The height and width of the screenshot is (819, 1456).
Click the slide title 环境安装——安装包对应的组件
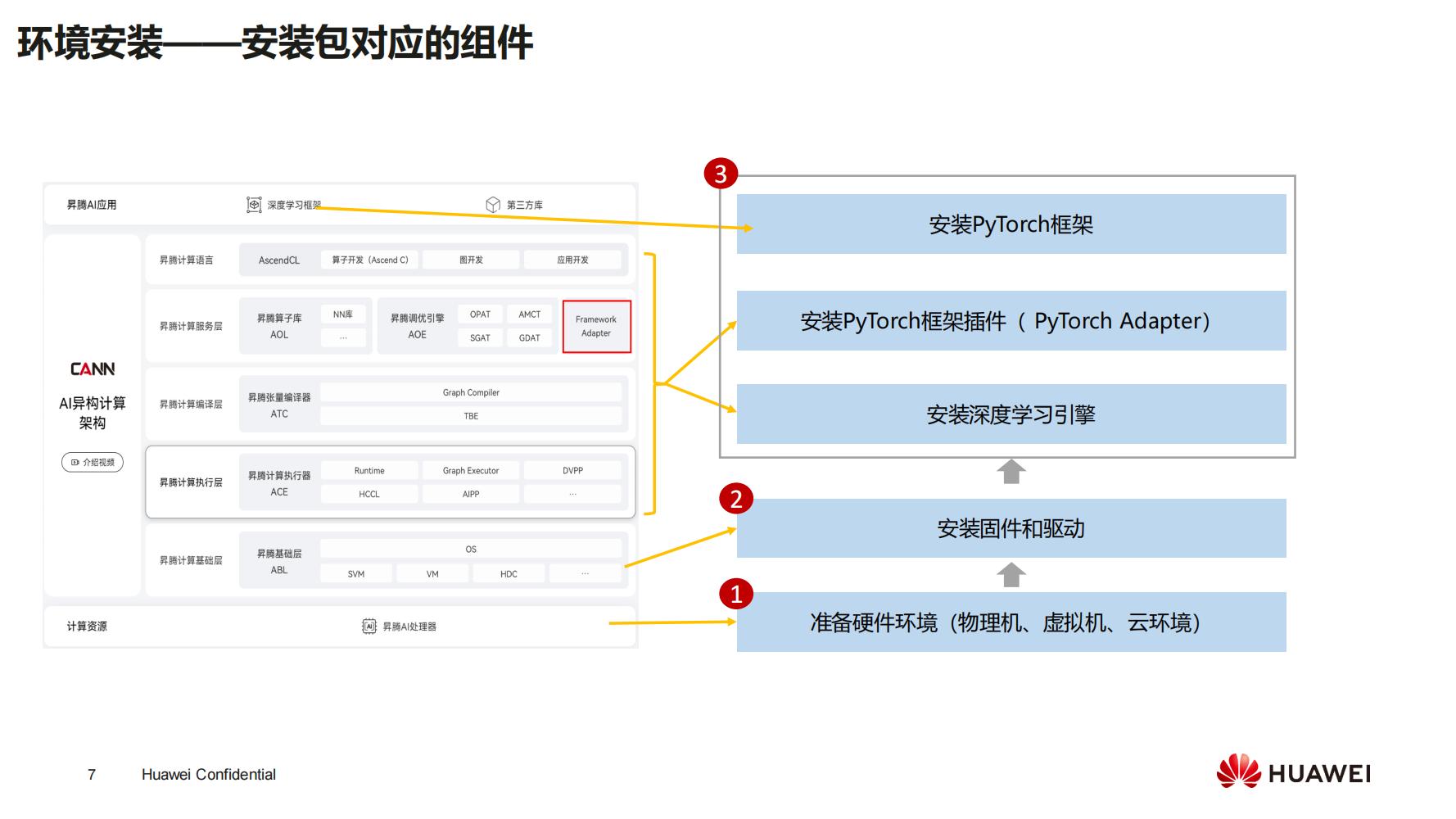[x=275, y=43]
